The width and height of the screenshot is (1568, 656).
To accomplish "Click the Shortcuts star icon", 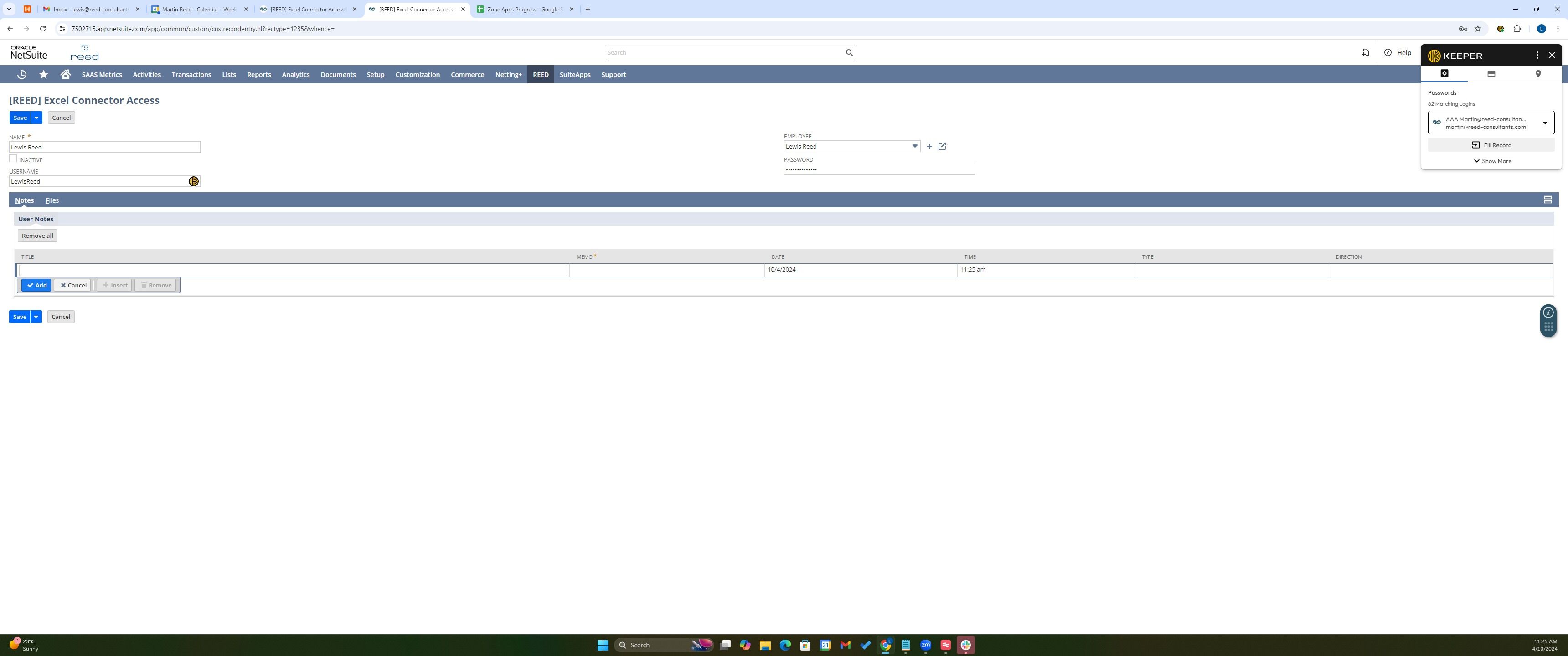I will (44, 74).
